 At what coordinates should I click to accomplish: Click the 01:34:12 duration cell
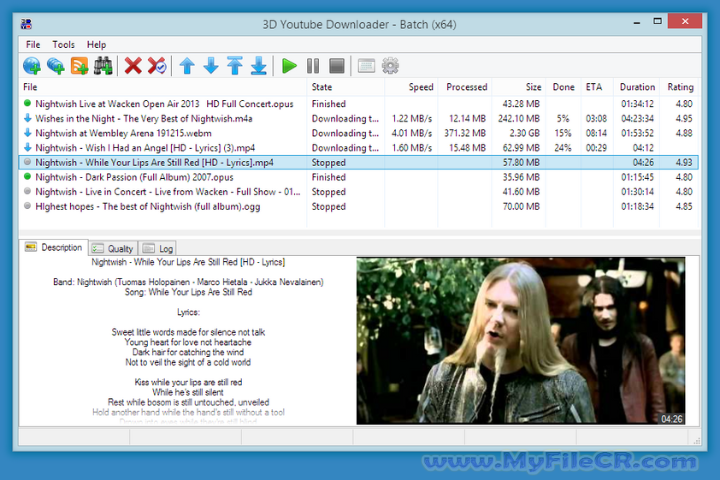(x=637, y=104)
